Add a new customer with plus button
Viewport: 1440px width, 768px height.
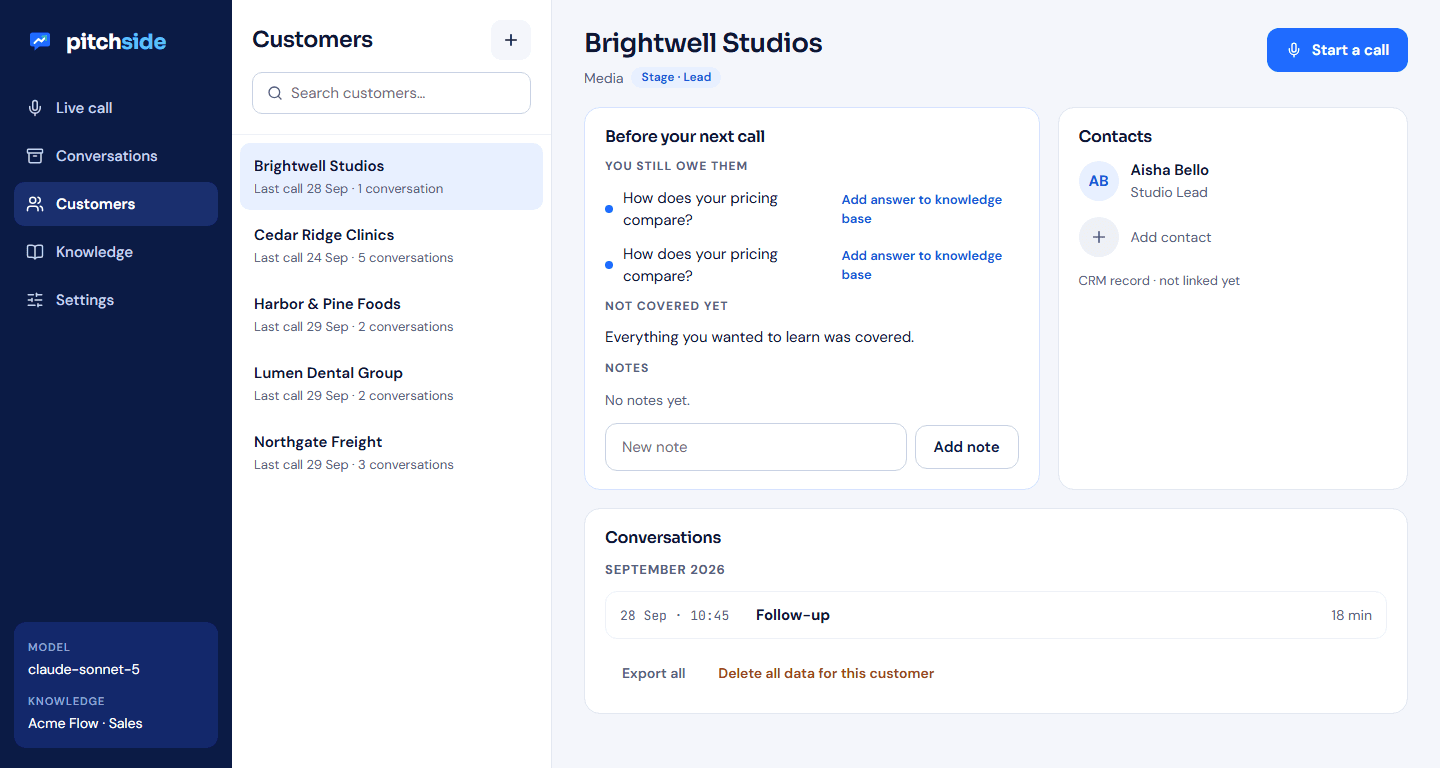[x=511, y=40]
